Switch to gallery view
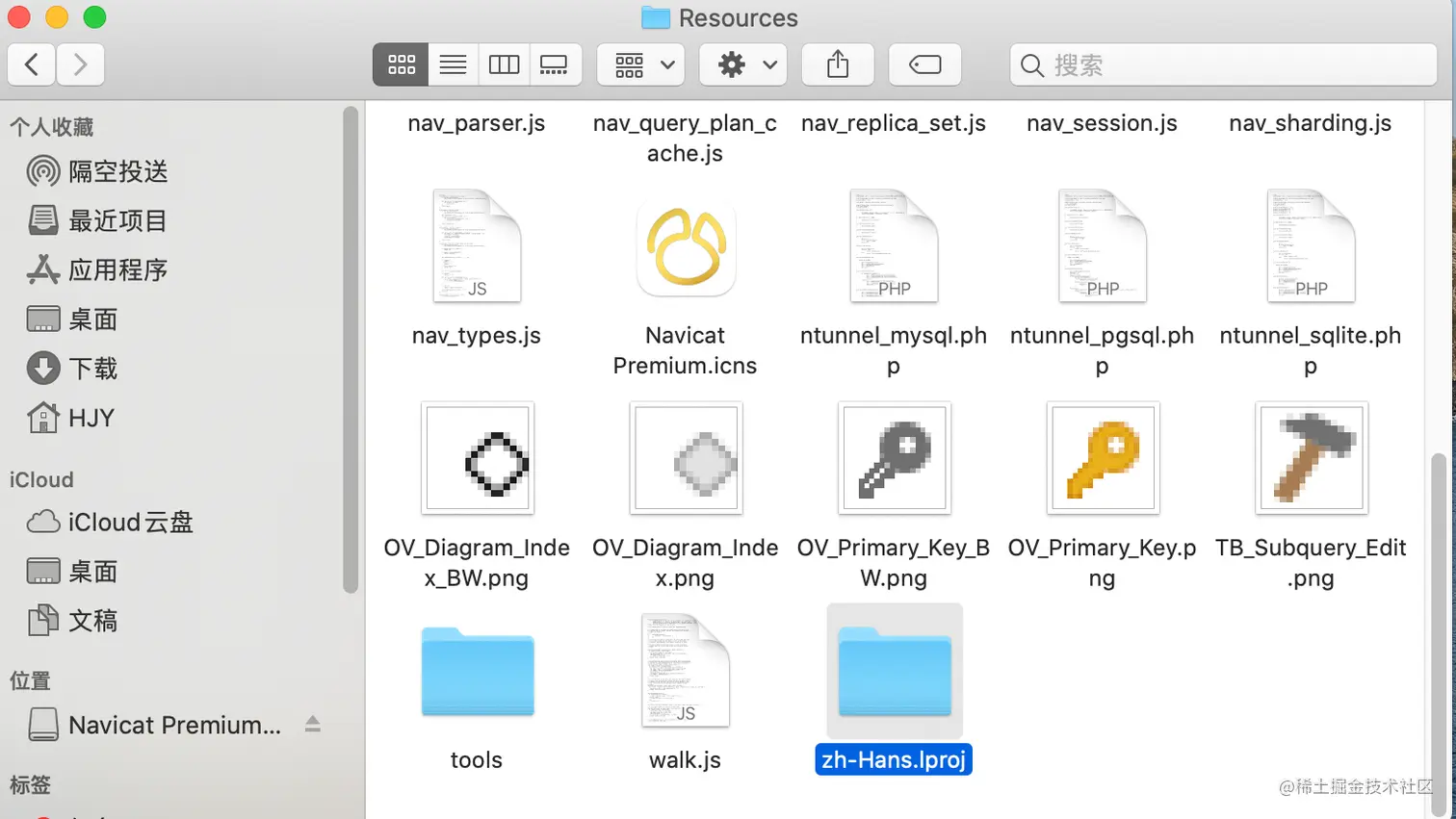Viewport: 1456px width, 819px height. tap(555, 64)
